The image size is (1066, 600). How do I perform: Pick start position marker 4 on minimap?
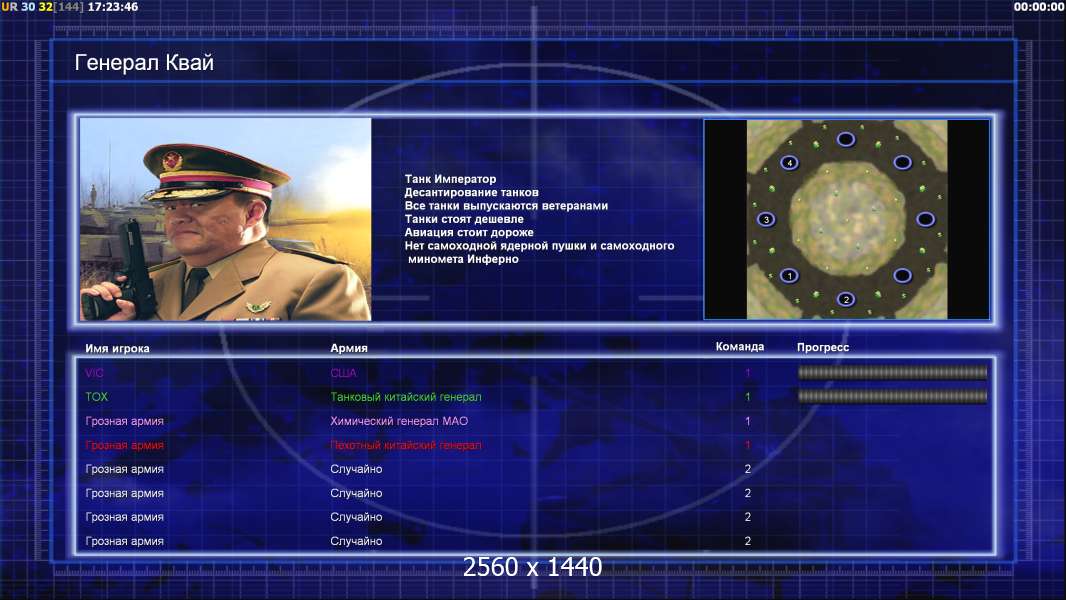(x=789, y=162)
